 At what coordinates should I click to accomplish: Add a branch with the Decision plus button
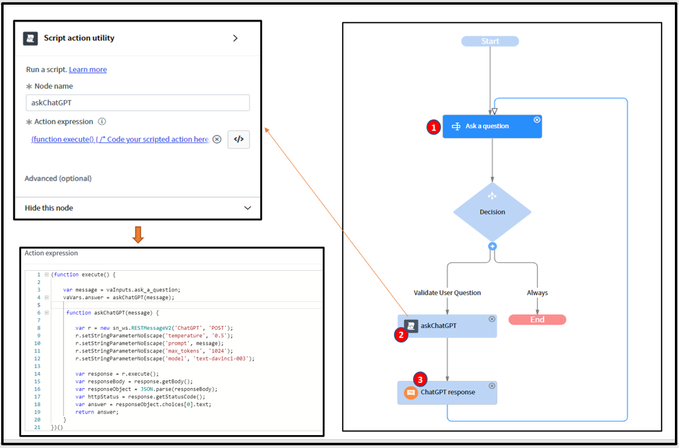(x=492, y=246)
